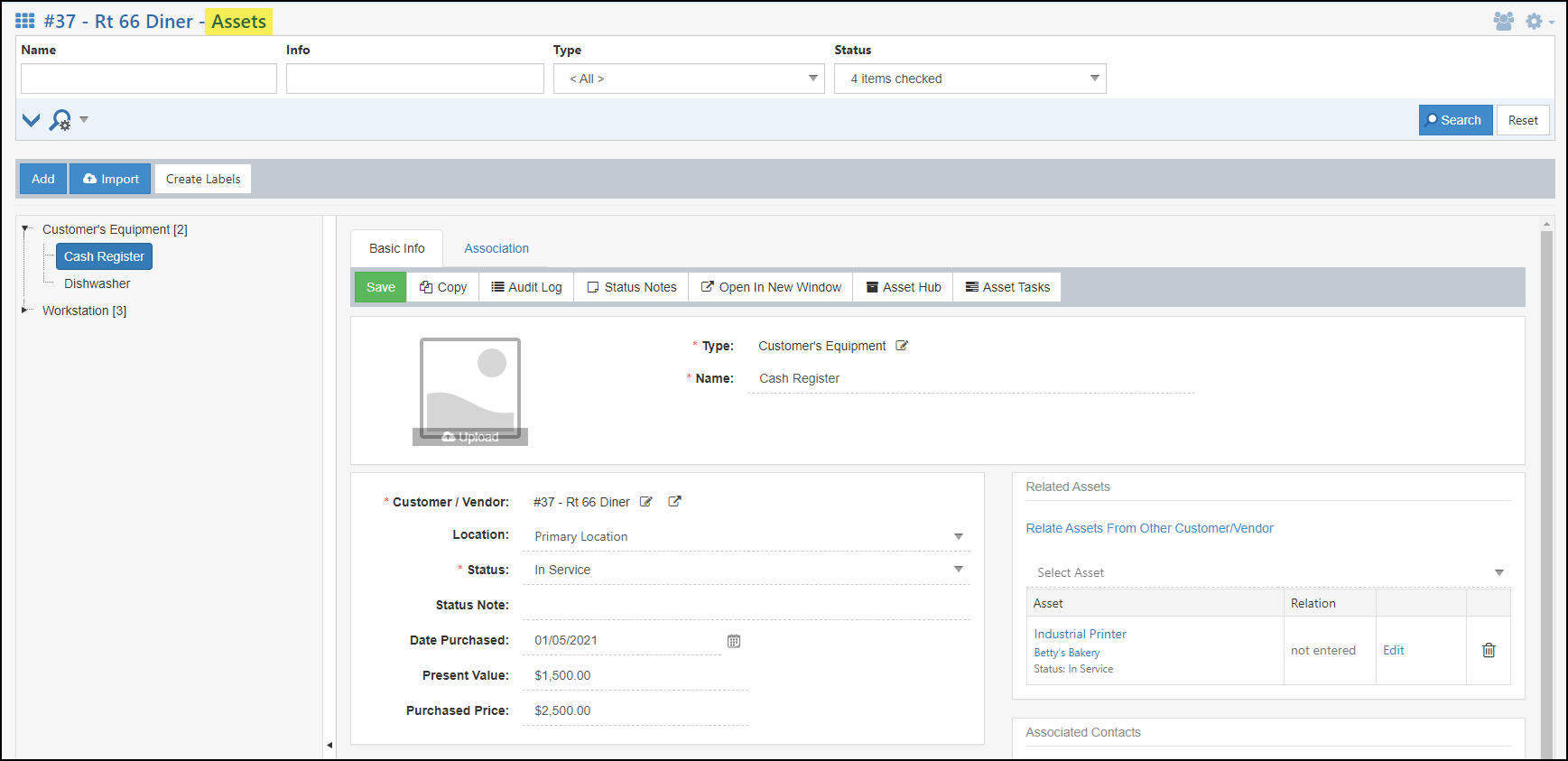Collapse the Customer's Equipment tree node

(25, 229)
